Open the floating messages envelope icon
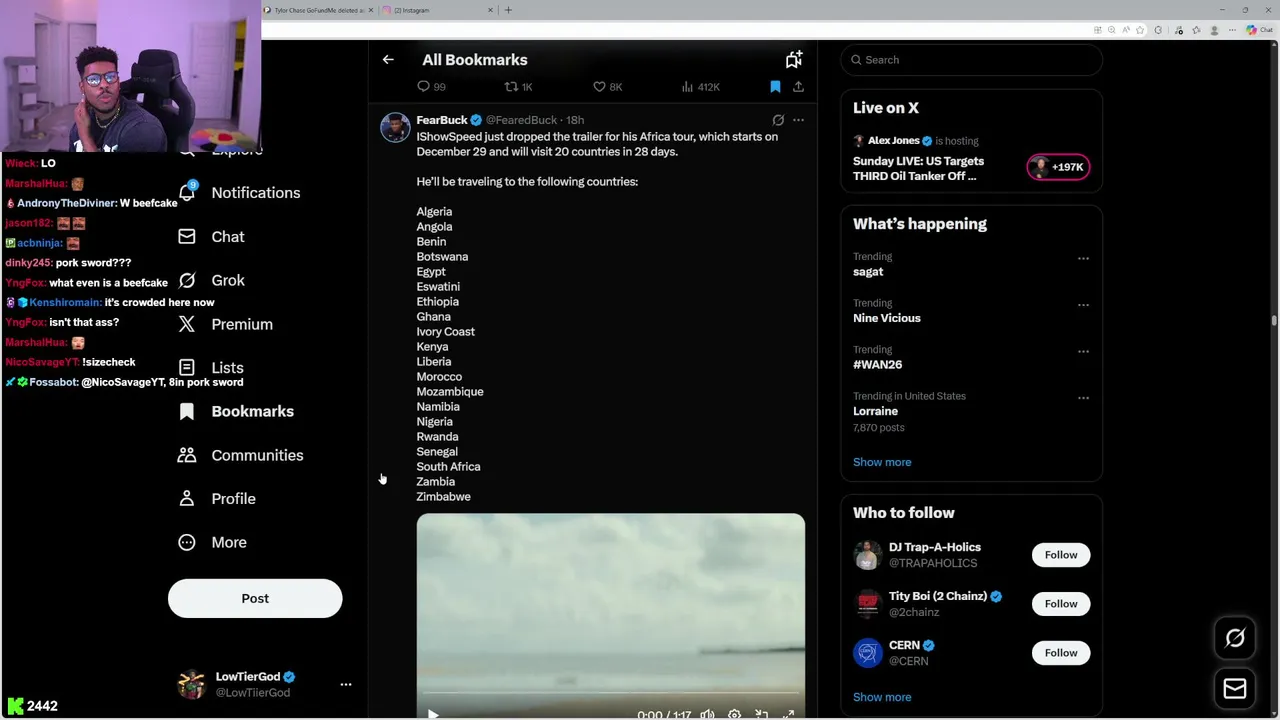This screenshot has height=720, width=1280. click(x=1235, y=688)
